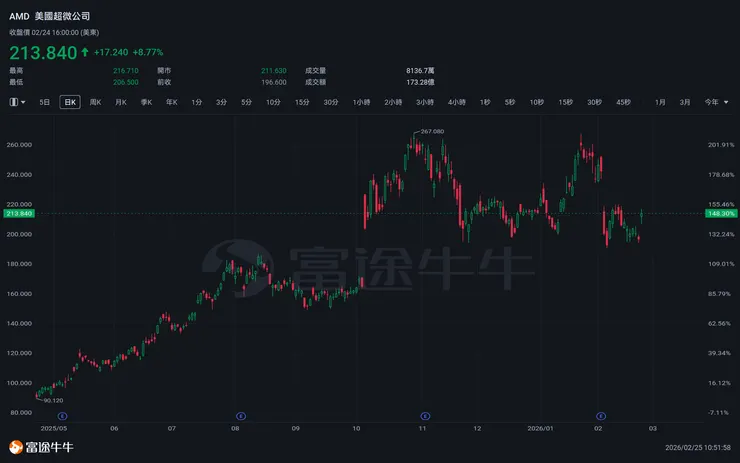Click the earnings E marker near 08

pos(241,416)
